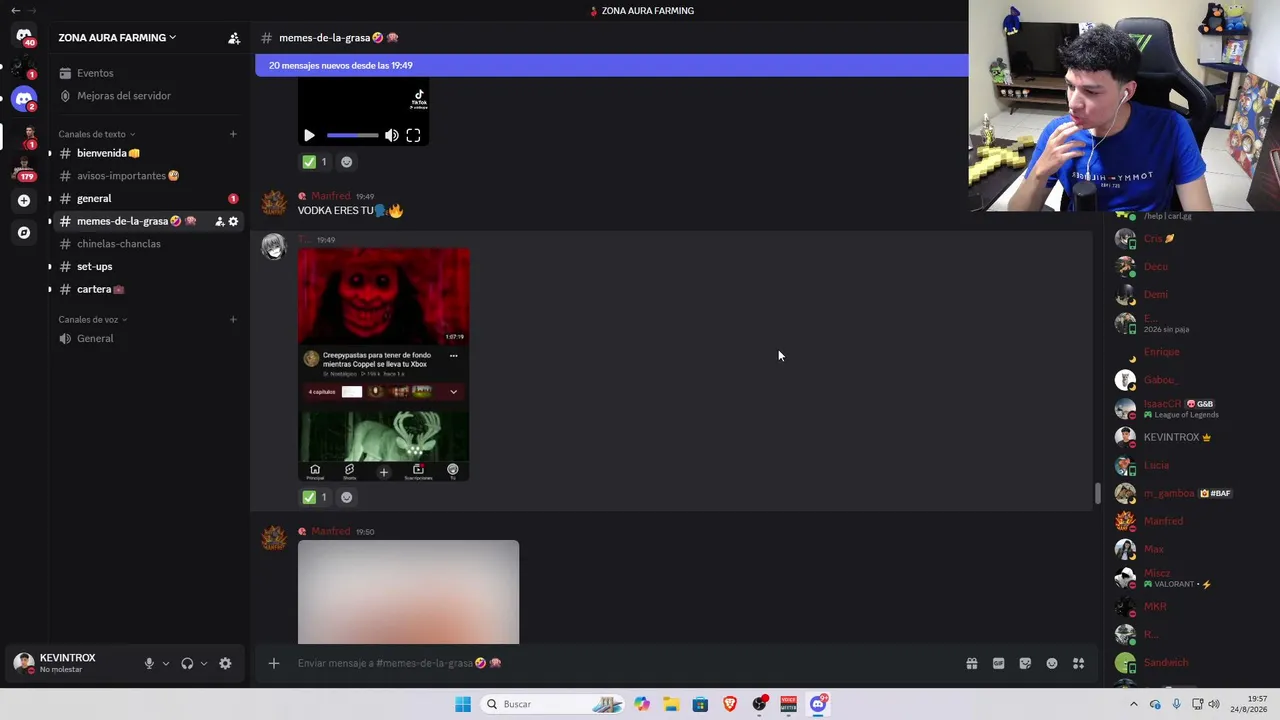
Task: Click the chat message scrollbar
Action: pos(1097,493)
